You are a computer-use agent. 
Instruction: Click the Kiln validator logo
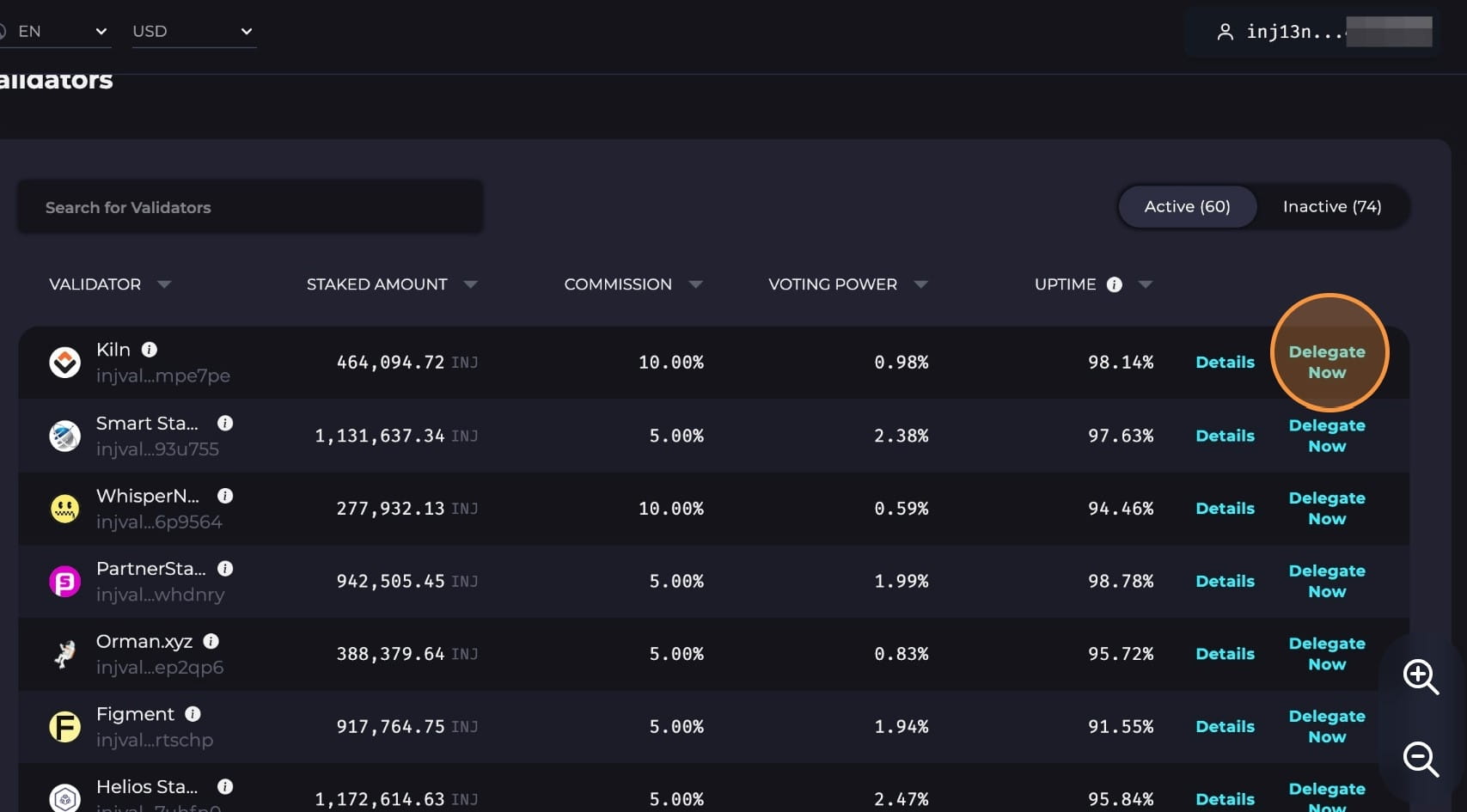64,363
